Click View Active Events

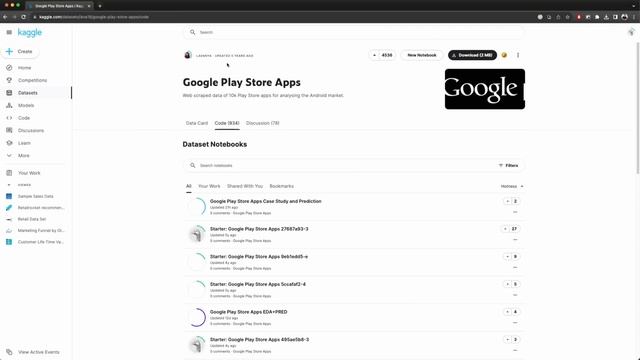pos(38,352)
